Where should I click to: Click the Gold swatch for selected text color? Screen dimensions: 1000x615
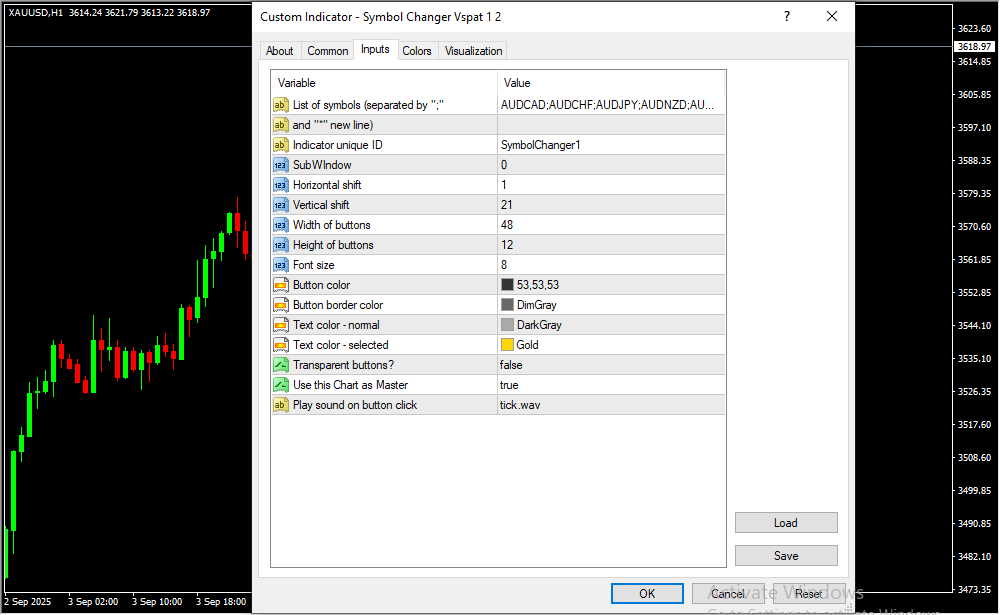[507, 345]
